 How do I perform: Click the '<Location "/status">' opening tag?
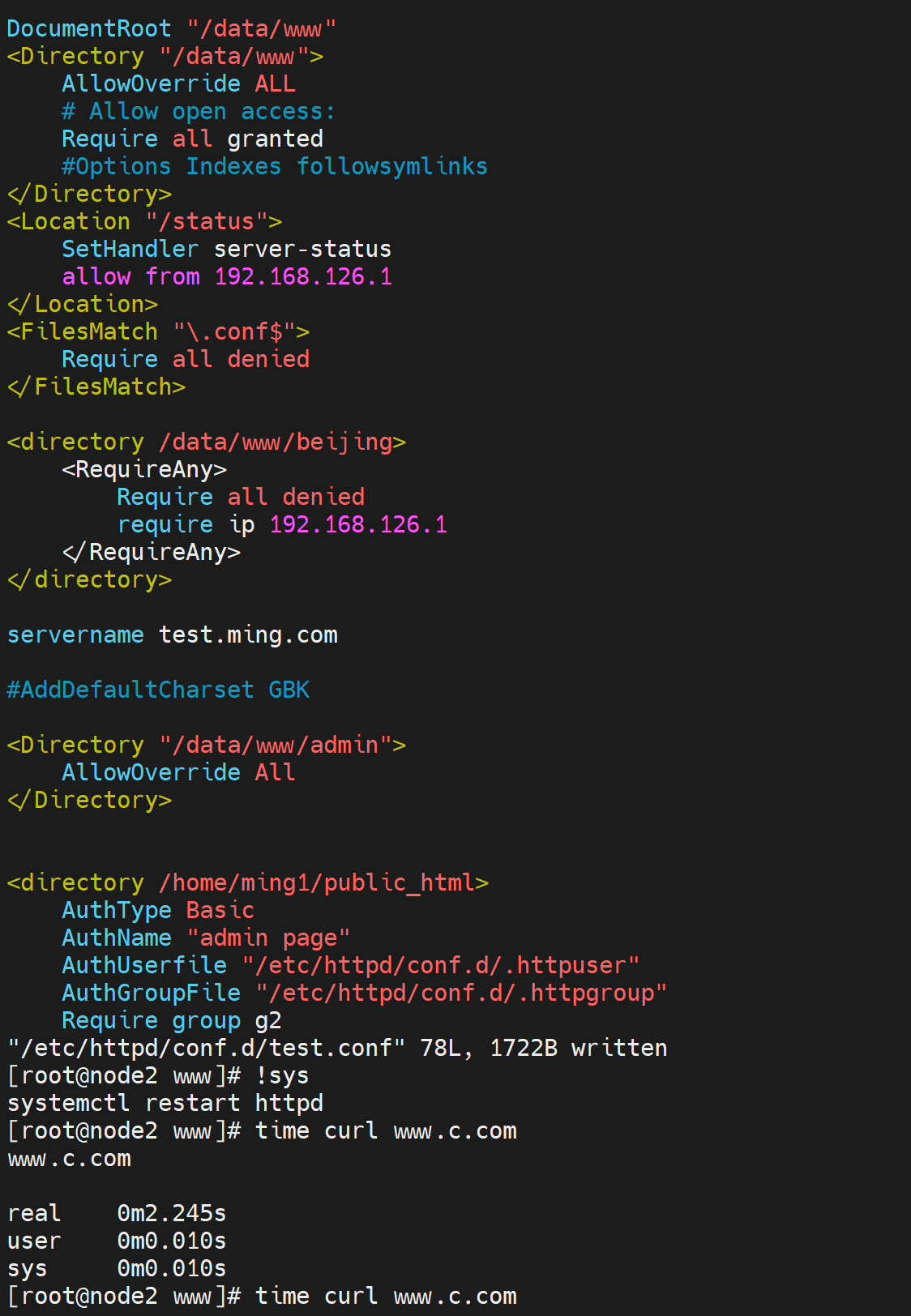pos(144,222)
